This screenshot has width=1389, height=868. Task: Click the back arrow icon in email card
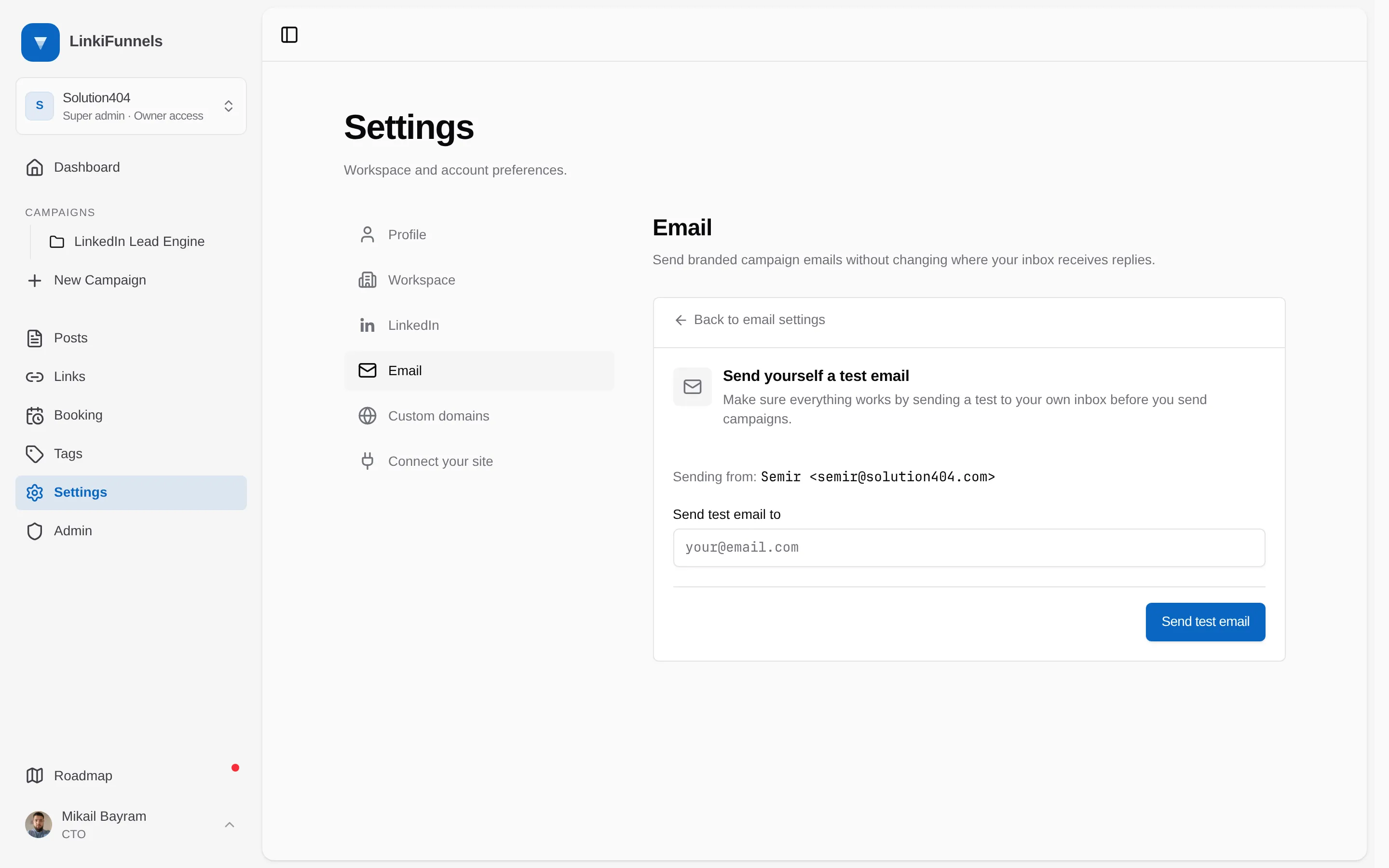(x=681, y=320)
